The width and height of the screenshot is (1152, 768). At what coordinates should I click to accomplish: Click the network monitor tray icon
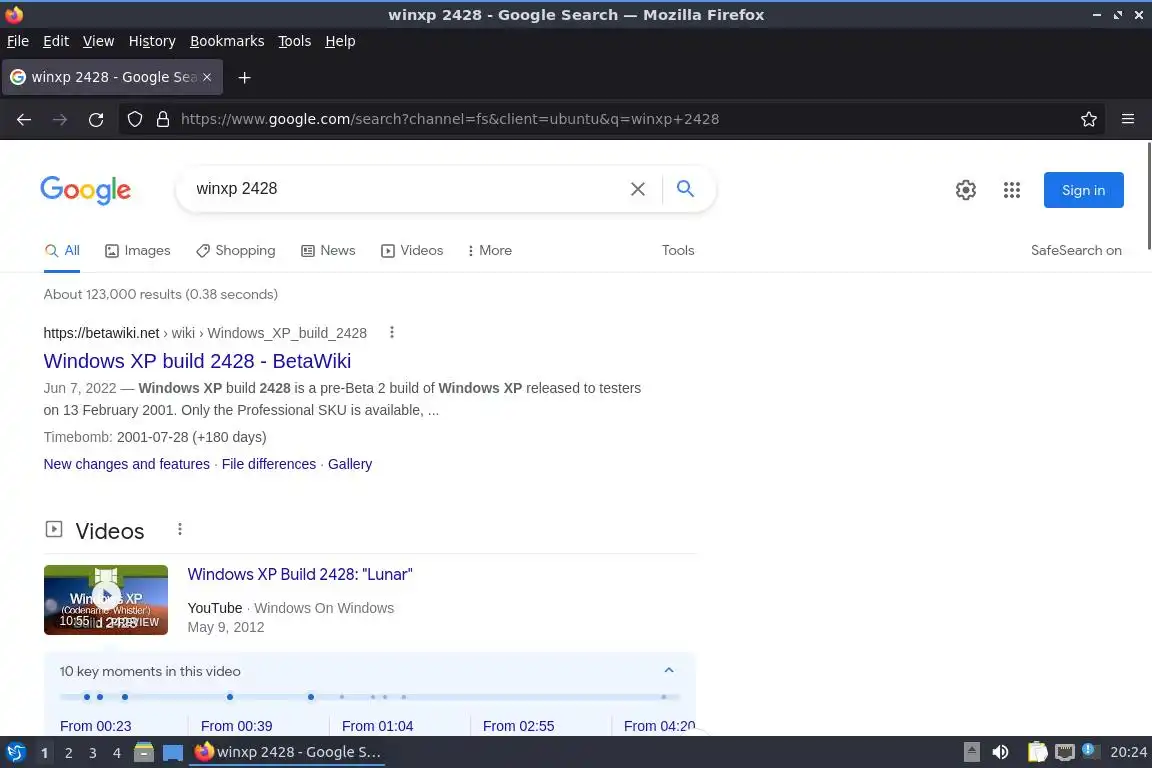(x=1065, y=752)
